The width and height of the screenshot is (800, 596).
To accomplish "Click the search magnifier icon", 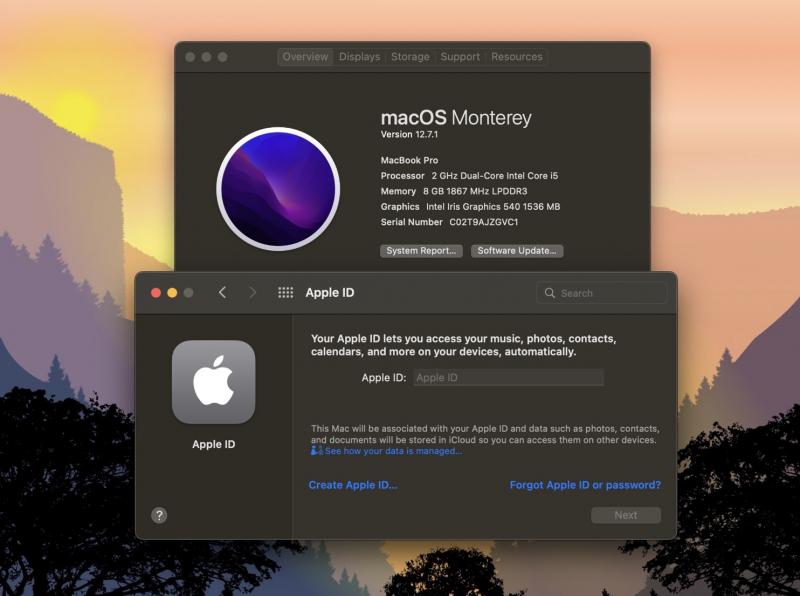I will [x=549, y=293].
